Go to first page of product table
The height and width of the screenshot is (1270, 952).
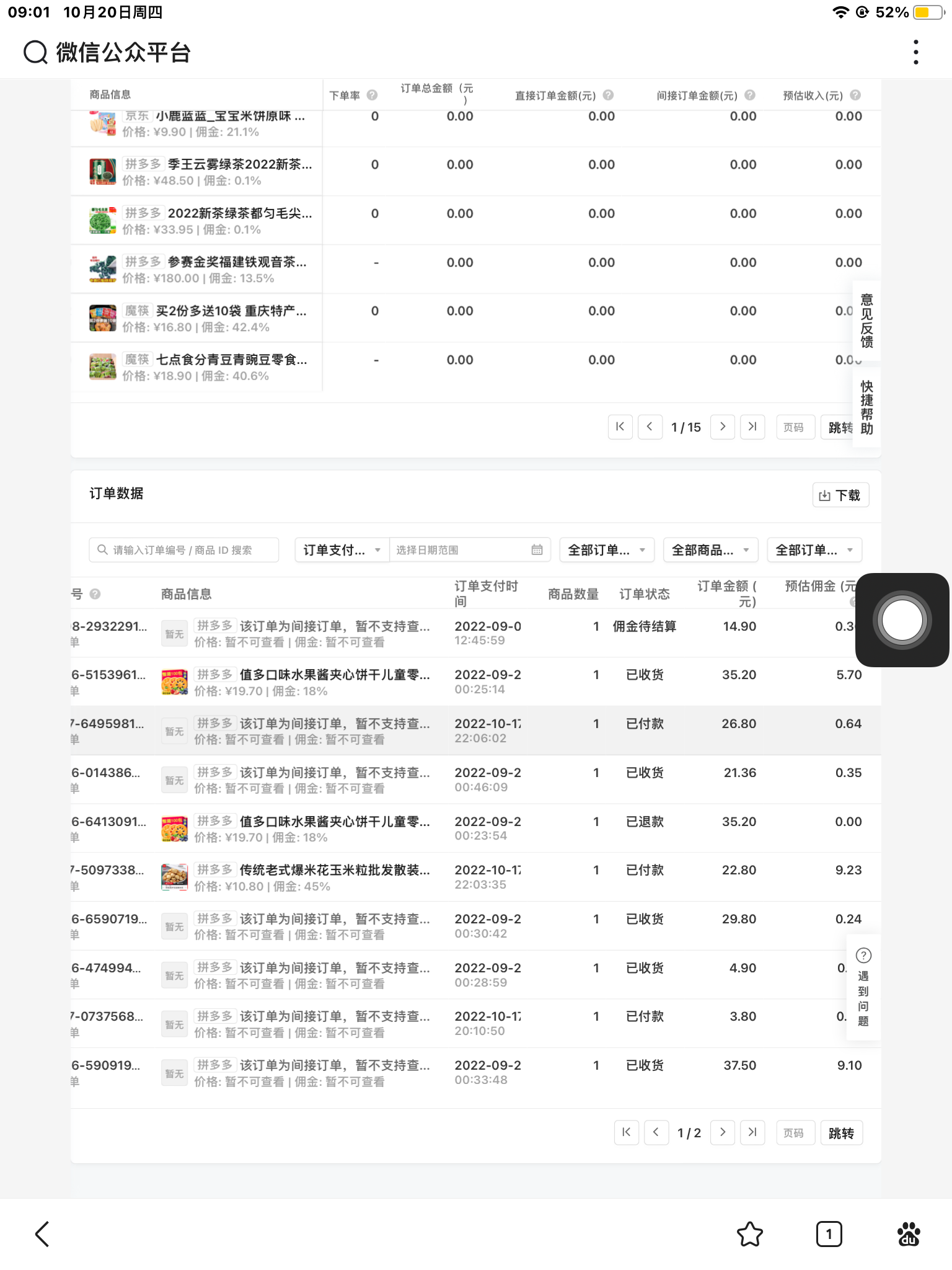(x=620, y=427)
